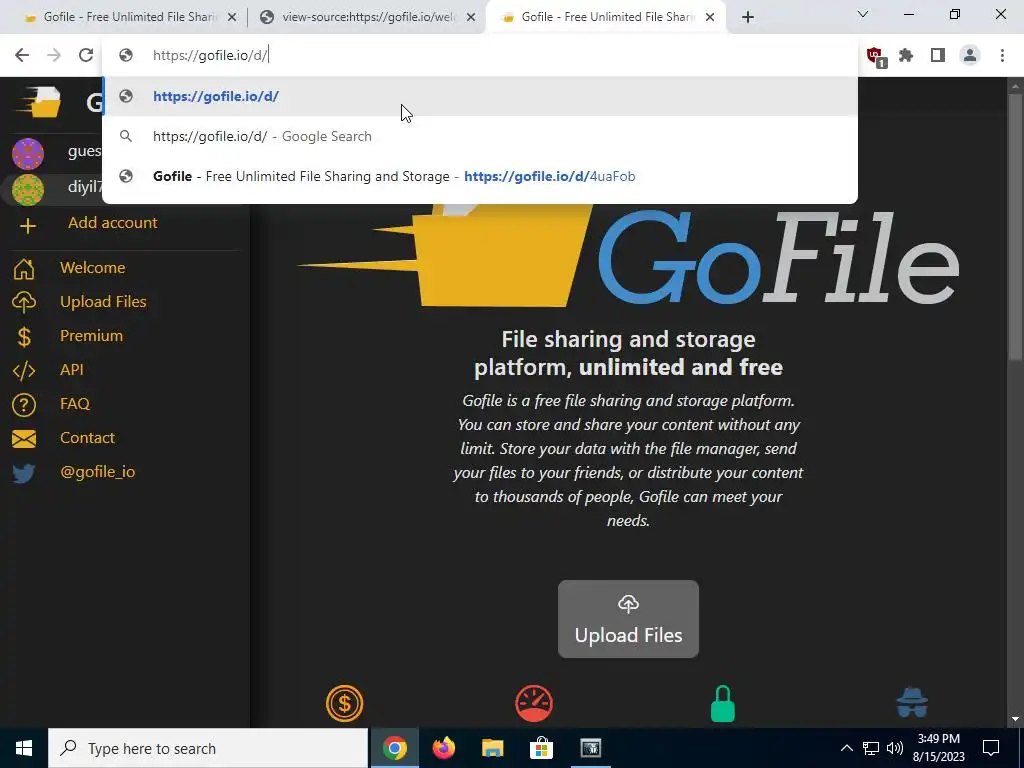The width and height of the screenshot is (1024, 768).
Task: Click the plus icon for Add account
Action: tap(27, 226)
